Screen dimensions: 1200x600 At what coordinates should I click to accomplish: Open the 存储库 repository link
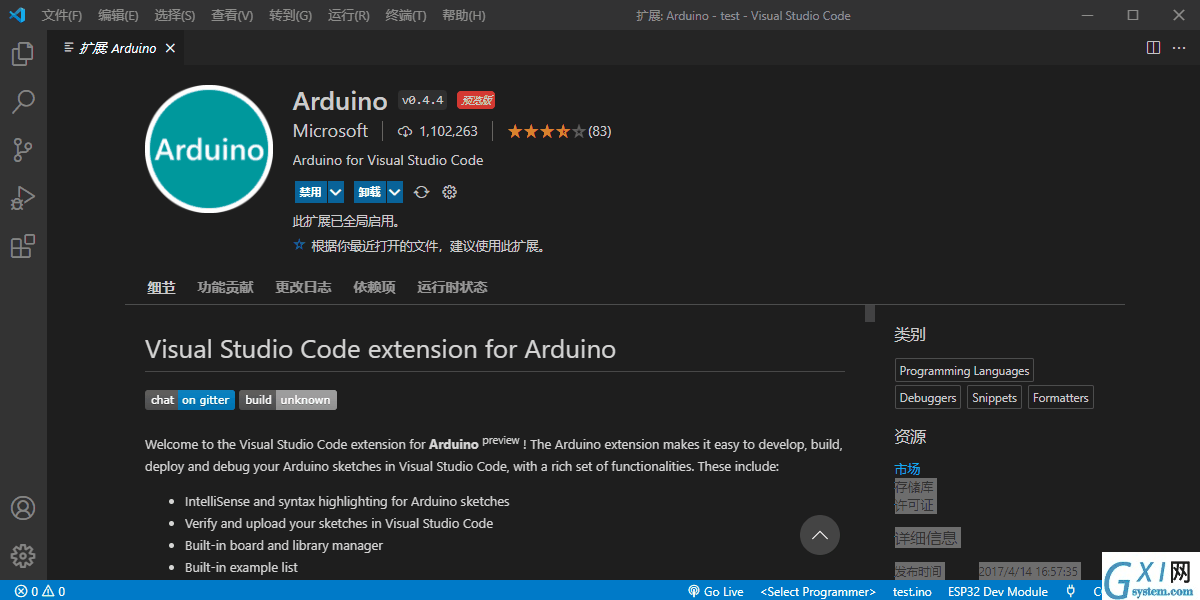(914, 487)
